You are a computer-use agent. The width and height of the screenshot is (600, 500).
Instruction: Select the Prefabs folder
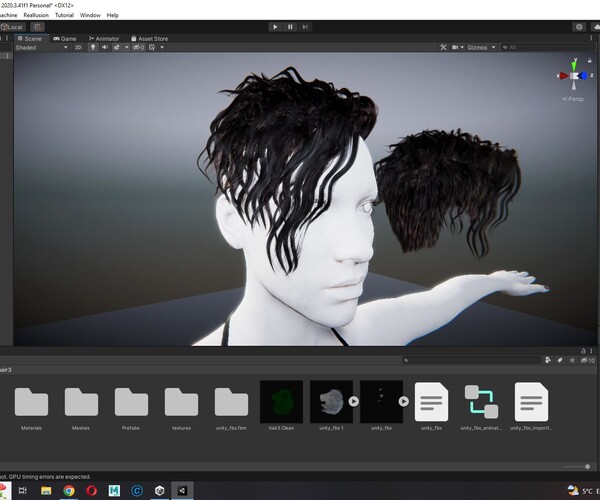pyautogui.click(x=131, y=406)
